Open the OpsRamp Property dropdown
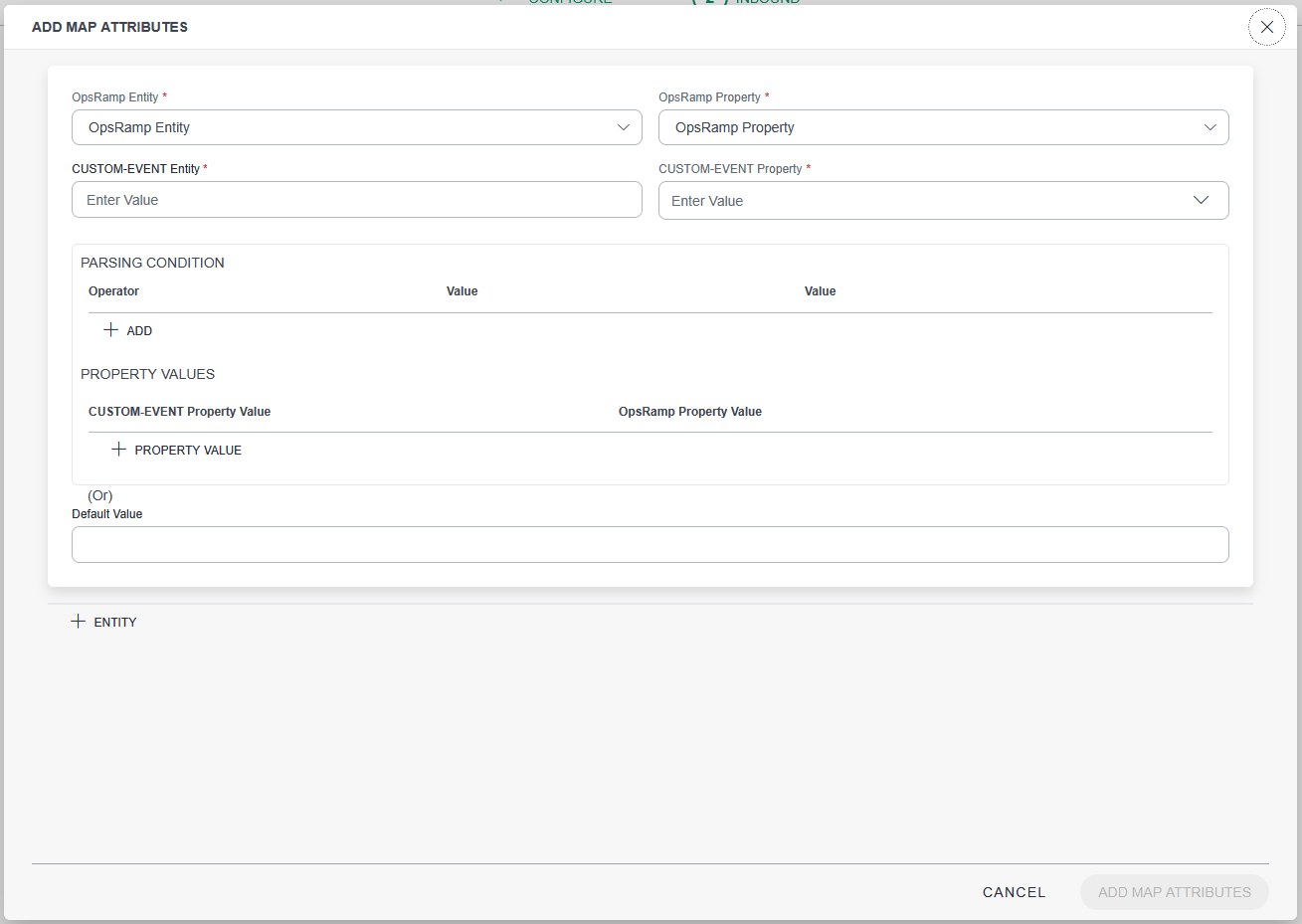The width and height of the screenshot is (1302, 924). 944,127
